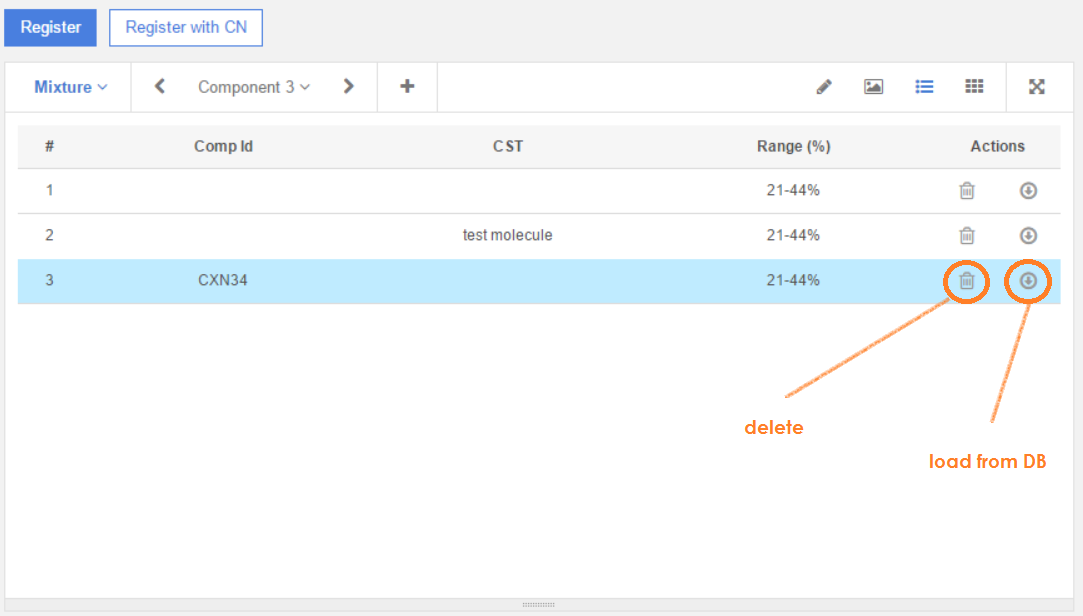Click Register with CN button
Screen dimensions: 1083x616
(186, 27)
